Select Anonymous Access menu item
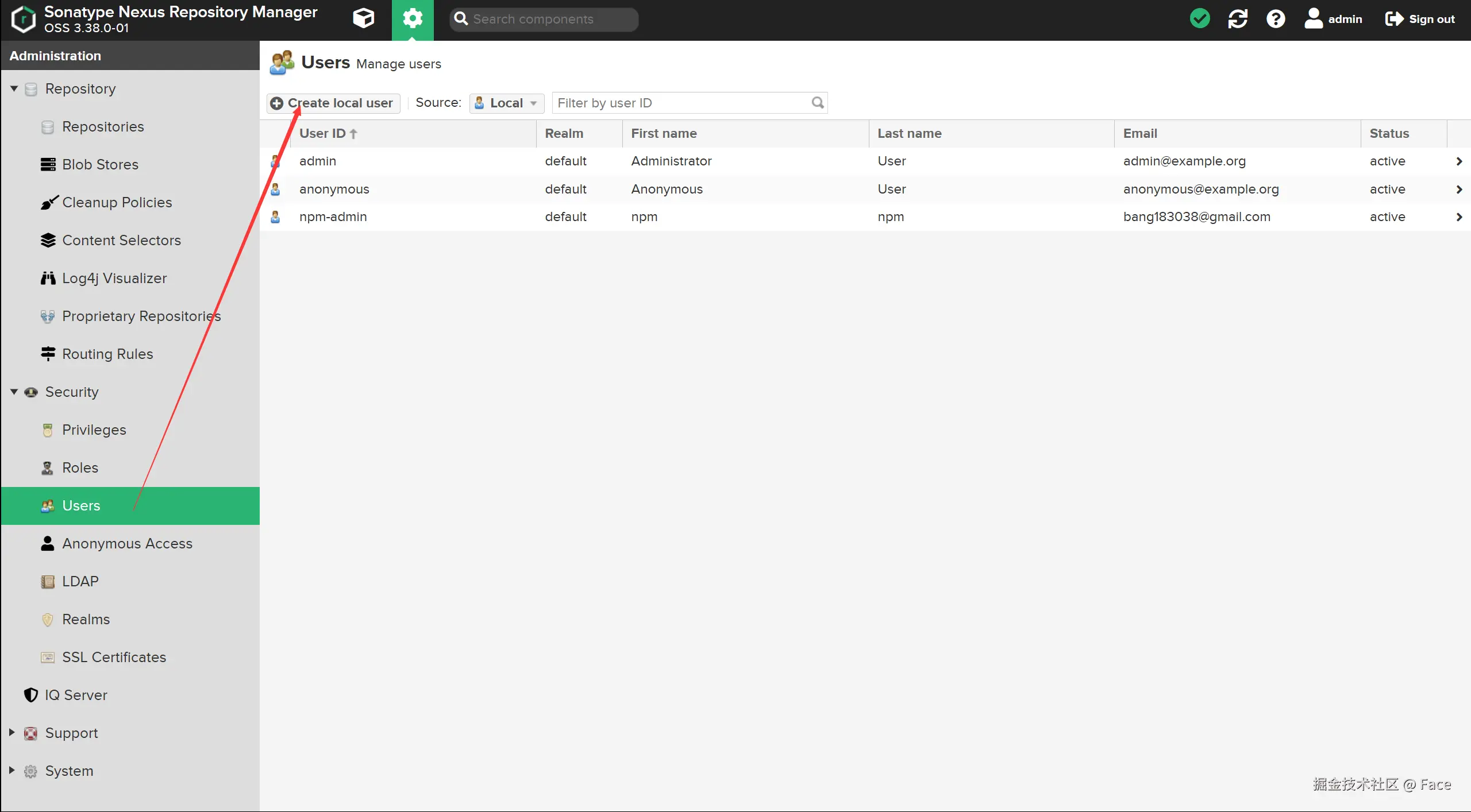This screenshot has height=812, width=1471. point(127,544)
